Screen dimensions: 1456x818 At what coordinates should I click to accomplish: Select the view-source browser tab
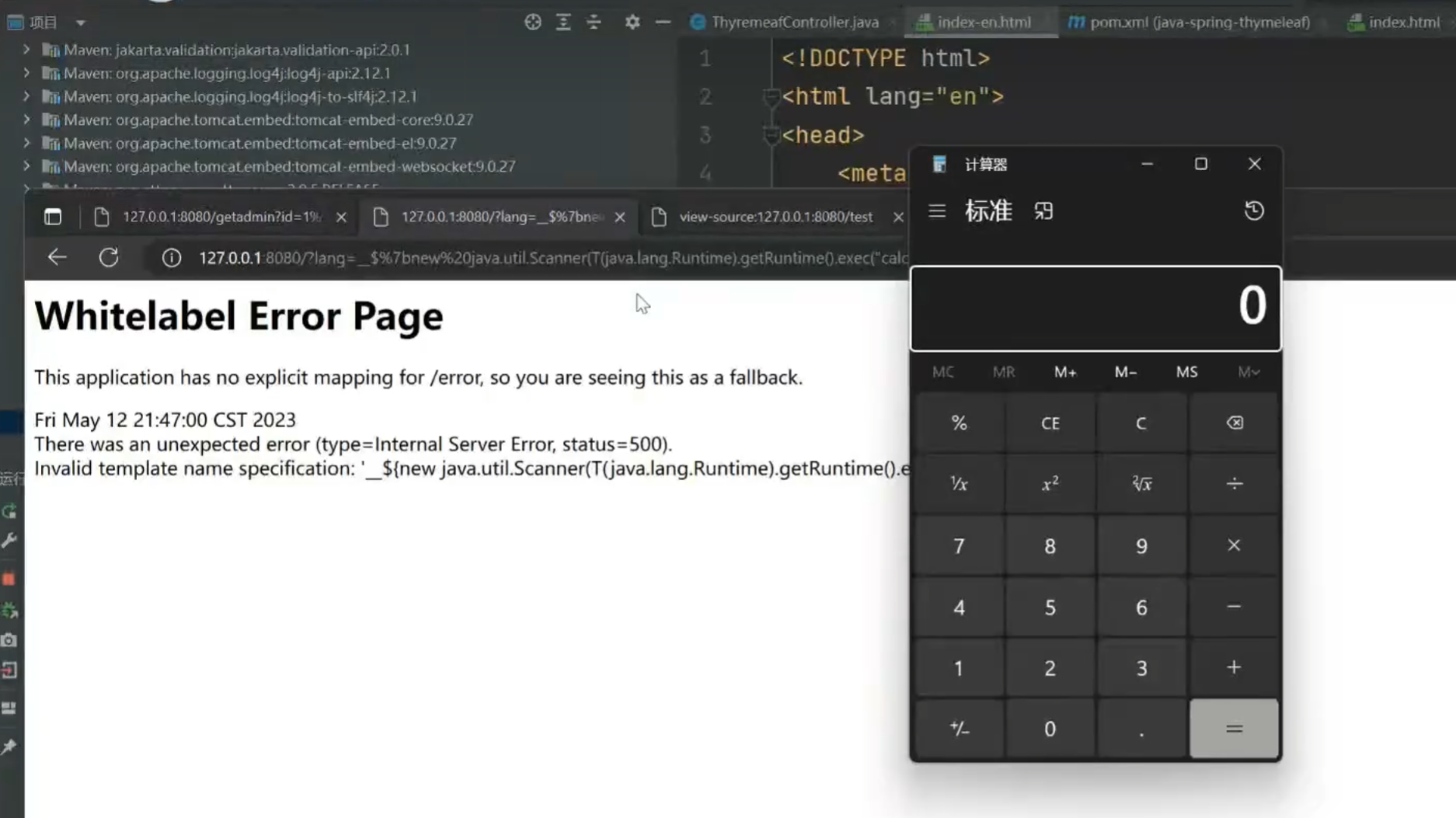[775, 217]
